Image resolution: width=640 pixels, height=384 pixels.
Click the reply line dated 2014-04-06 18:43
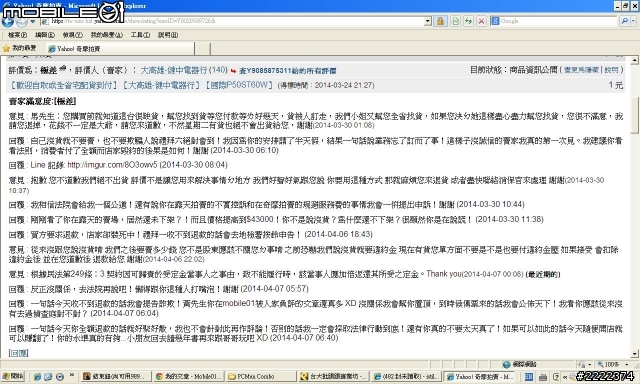pos(191,234)
